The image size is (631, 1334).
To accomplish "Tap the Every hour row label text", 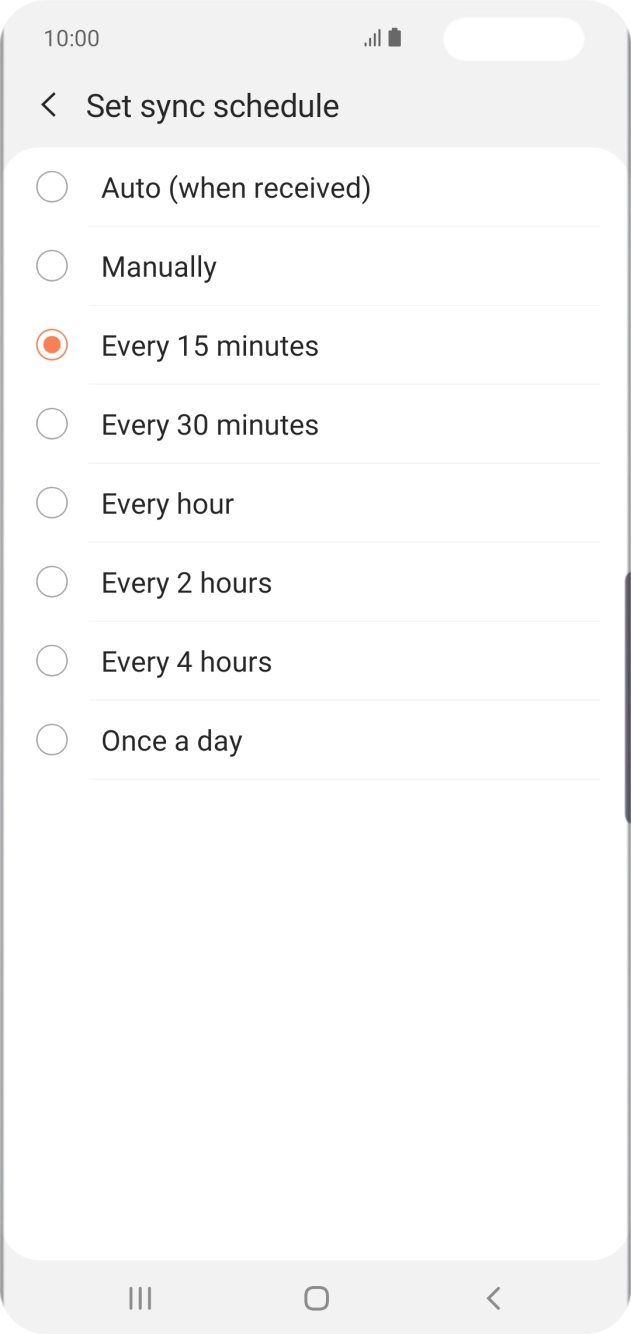I will 167,503.
